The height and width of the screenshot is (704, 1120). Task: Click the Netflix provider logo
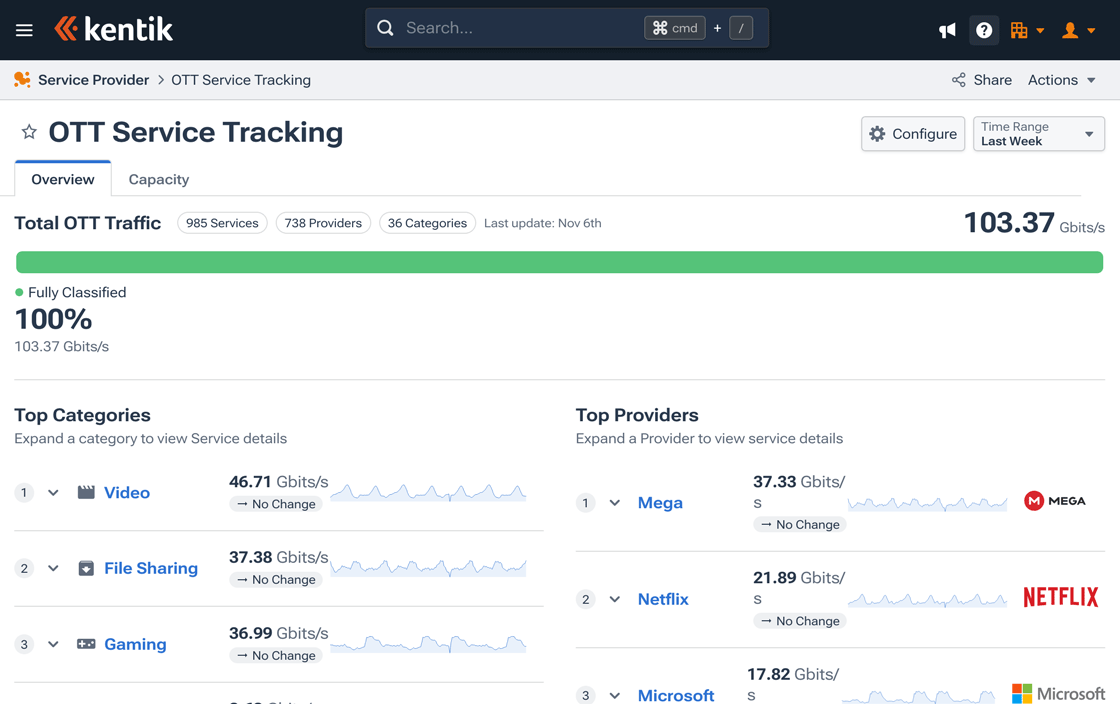[1060, 597]
